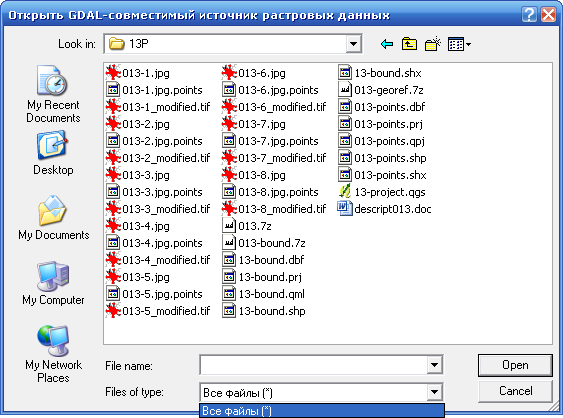Select the 013-georef.7z archive icon
563x418 pixels.
click(x=345, y=90)
